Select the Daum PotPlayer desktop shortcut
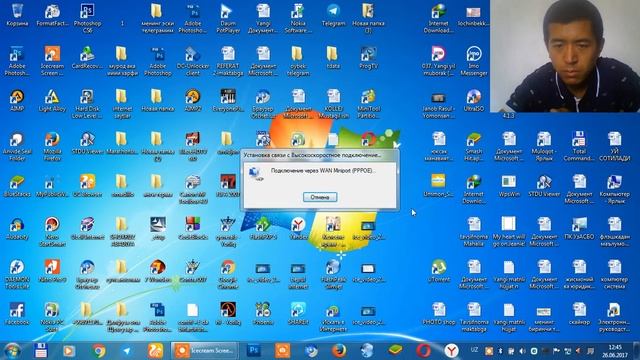 (228, 18)
